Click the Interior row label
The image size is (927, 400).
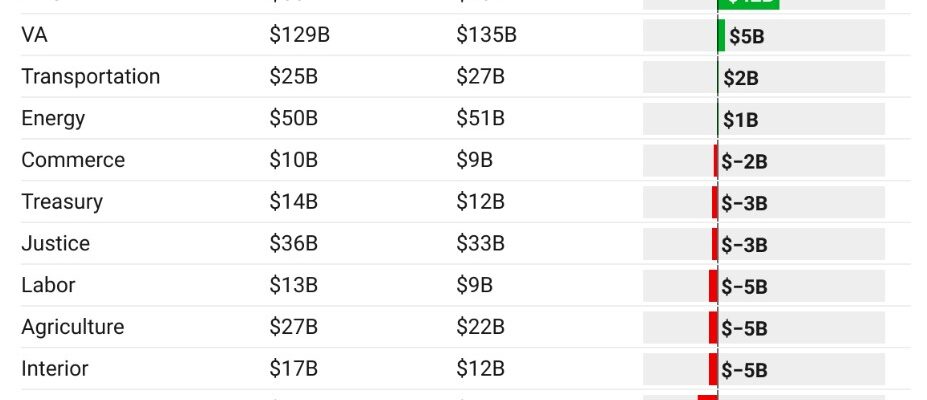click(x=55, y=369)
